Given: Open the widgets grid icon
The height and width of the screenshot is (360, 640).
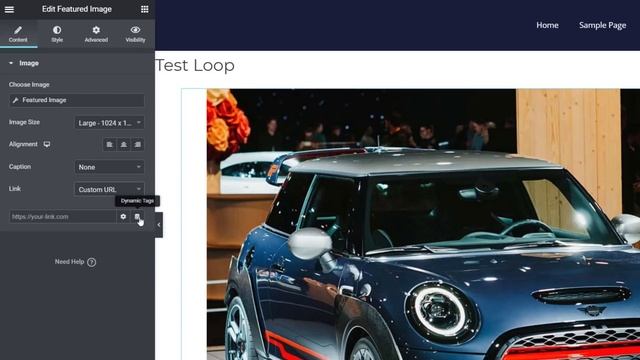Looking at the screenshot, I should (144, 9).
